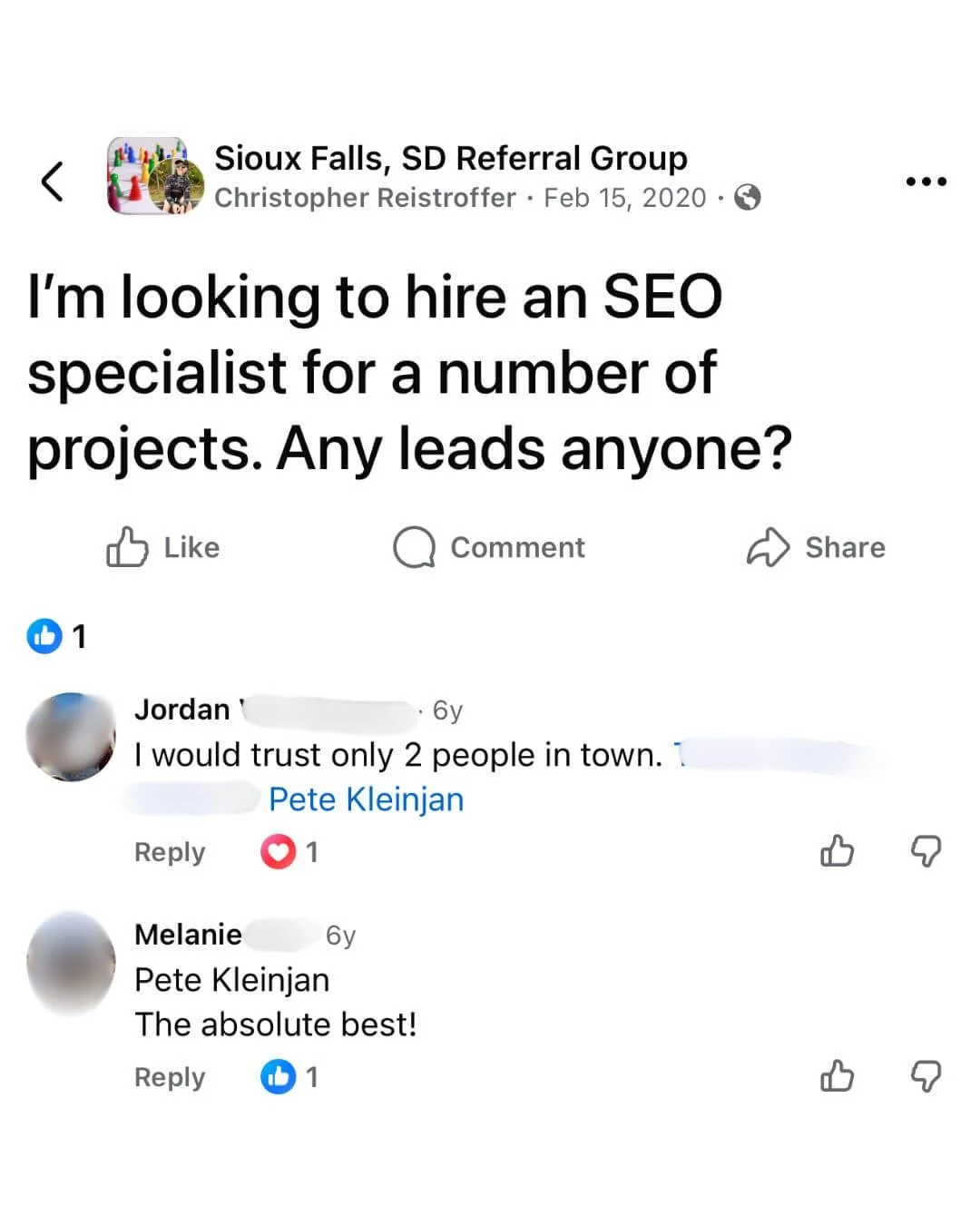This screenshot has height=1225, width=980.
Task: View like reaction on Melanie's comment
Action: click(289, 1077)
